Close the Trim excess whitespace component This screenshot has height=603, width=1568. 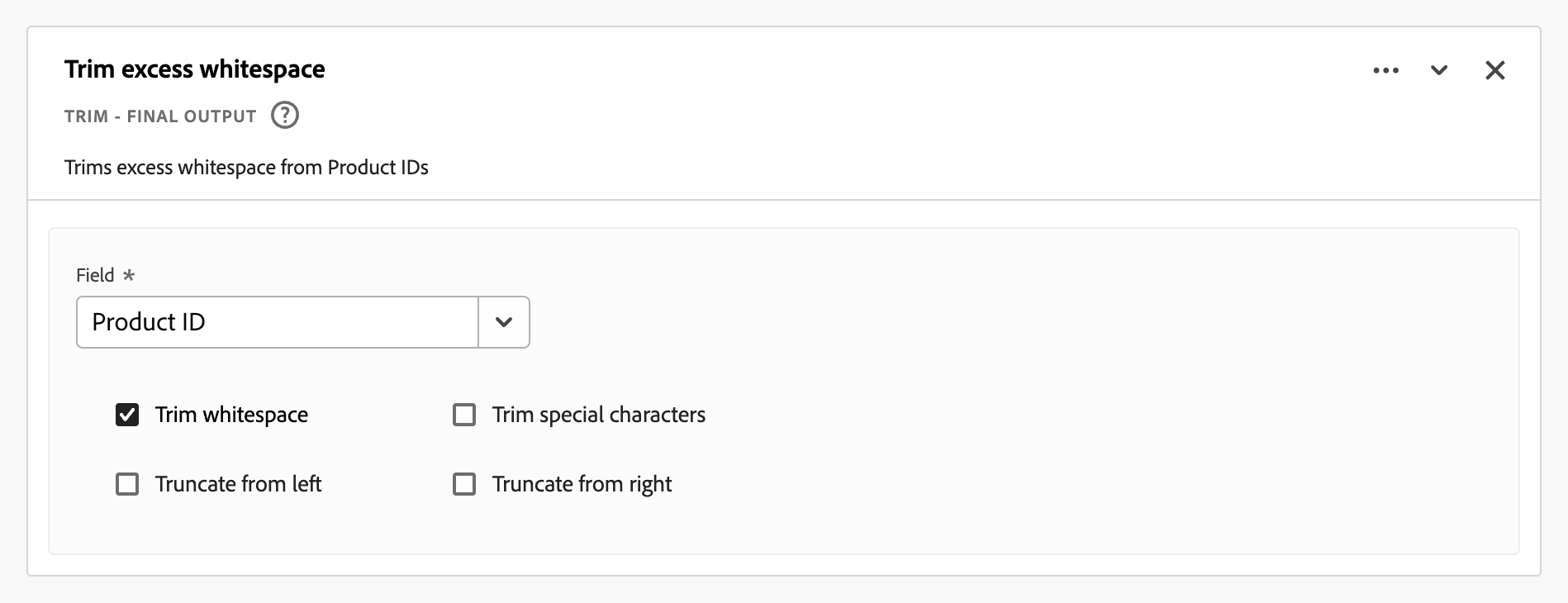point(1494,71)
